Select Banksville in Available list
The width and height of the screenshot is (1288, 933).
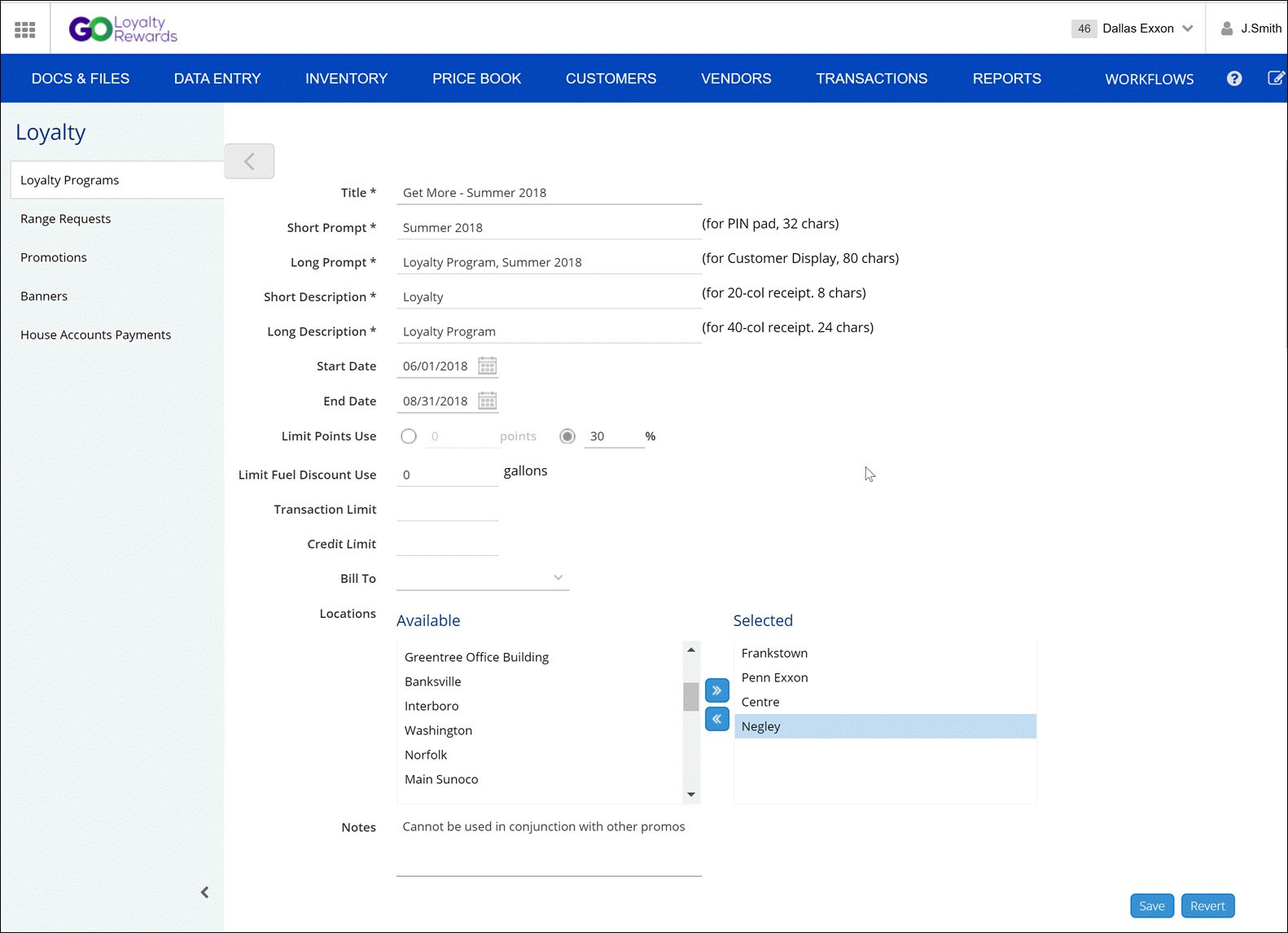tap(540, 681)
